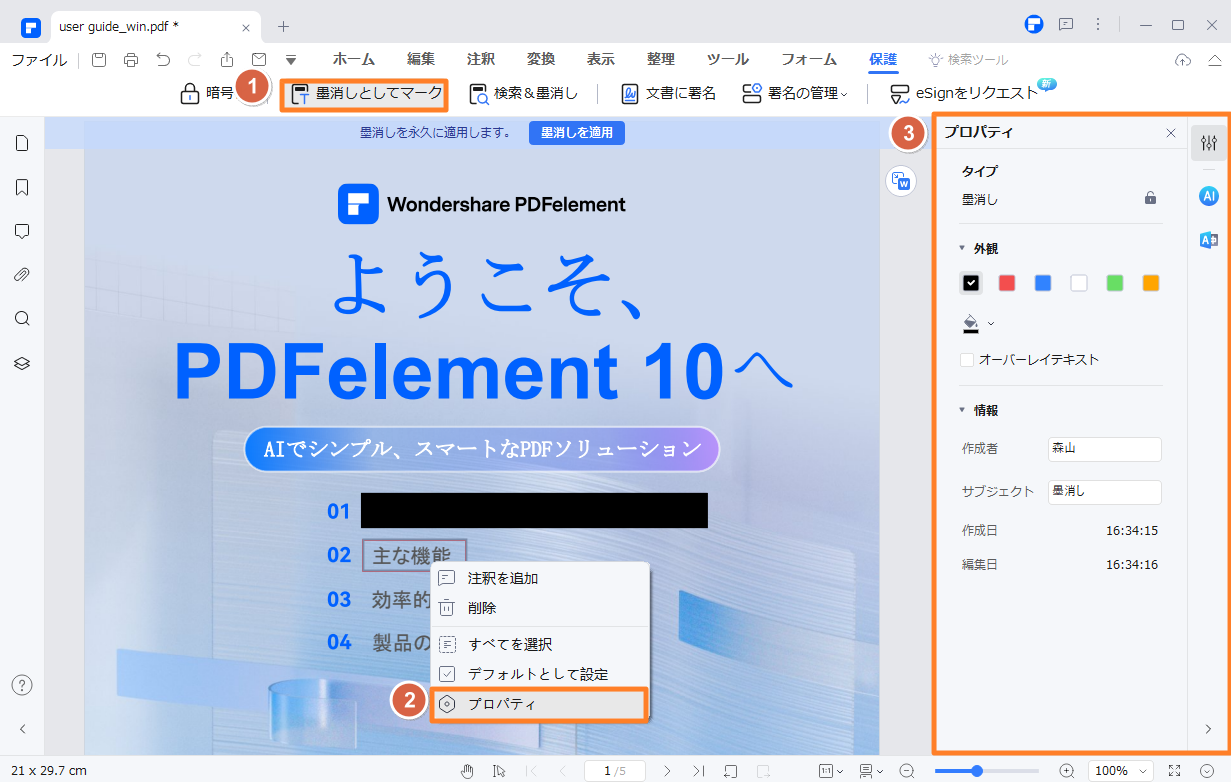Click the 暗号 lock button
The width and height of the screenshot is (1231, 782).
point(206,94)
